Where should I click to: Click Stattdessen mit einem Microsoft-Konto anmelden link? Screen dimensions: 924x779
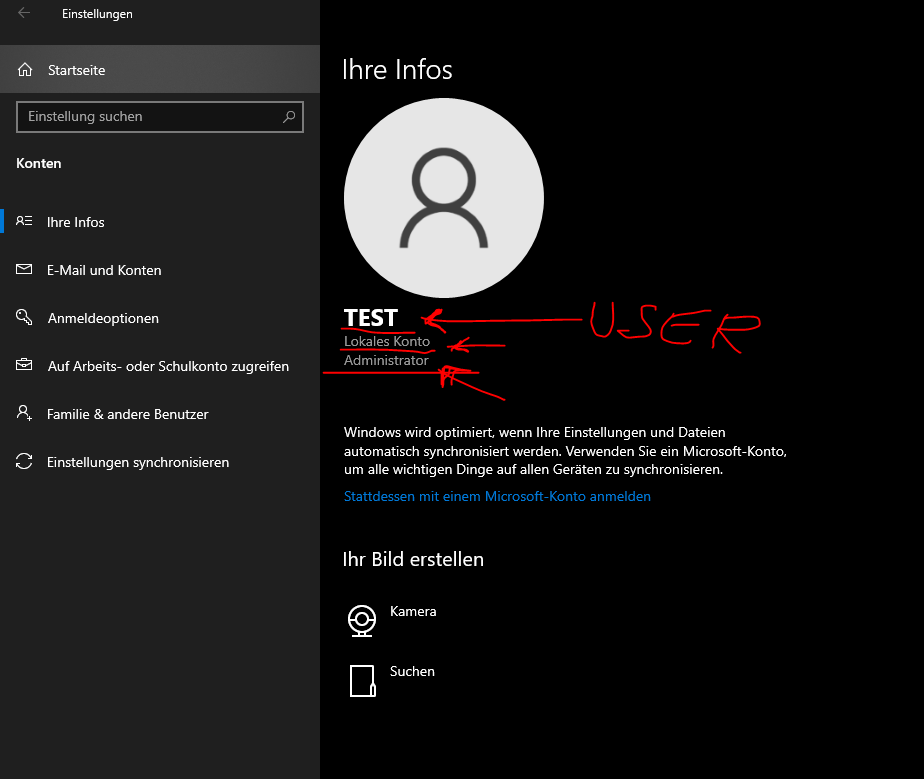coord(497,496)
